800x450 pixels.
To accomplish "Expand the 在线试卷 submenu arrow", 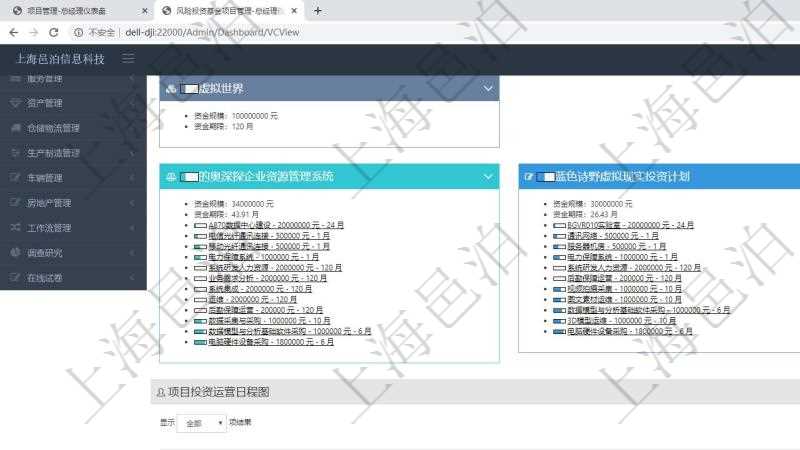I will 132,278.
